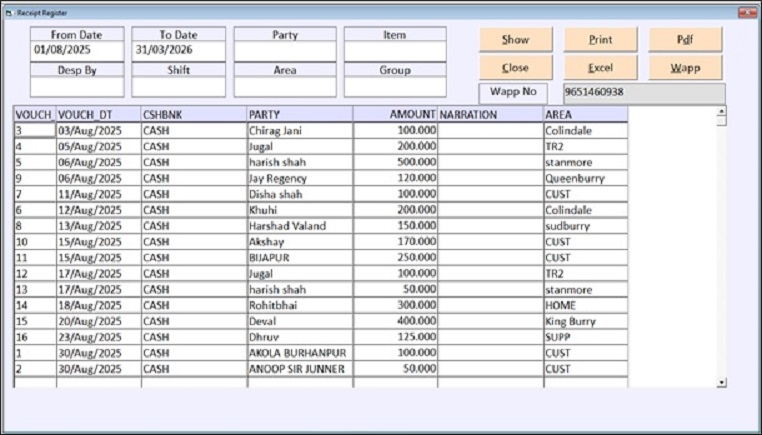Select party cell Khuhi
This screenshot has height=435, width=762.
(x=300, y=210)
